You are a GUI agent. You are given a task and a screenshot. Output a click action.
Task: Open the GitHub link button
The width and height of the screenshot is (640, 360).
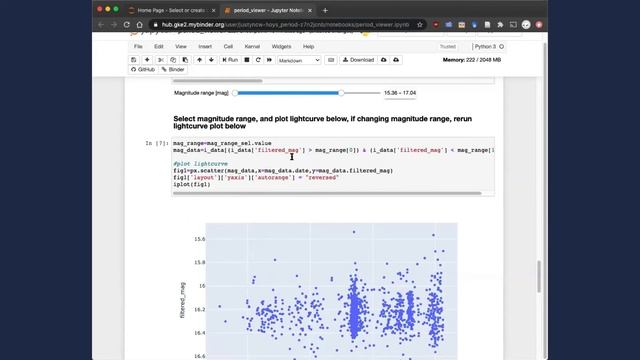[x=143, y=70]
